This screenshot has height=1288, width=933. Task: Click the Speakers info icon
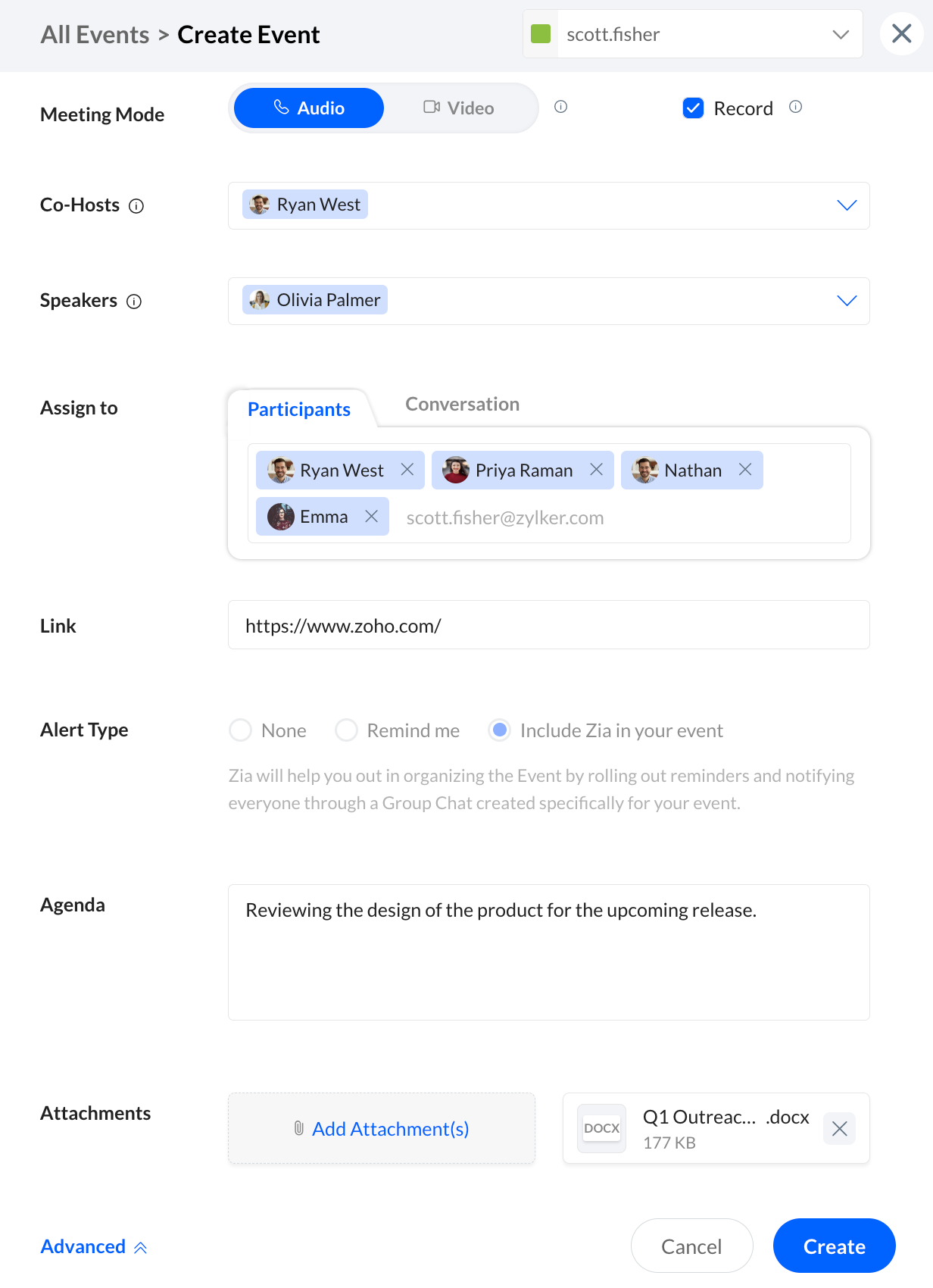point(134,302)
